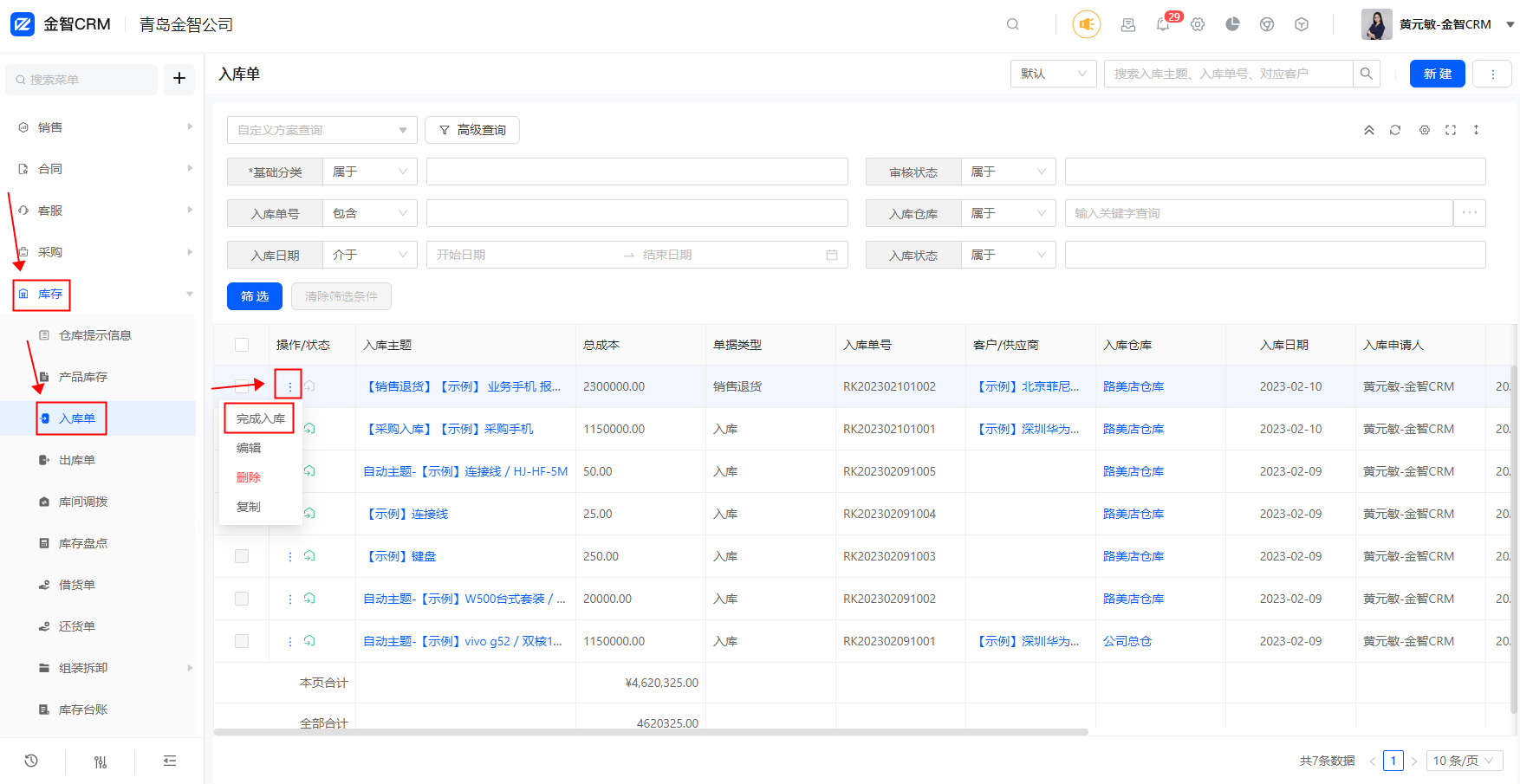
Task: Open column settings gear above the table
Action: (1425, 130)
